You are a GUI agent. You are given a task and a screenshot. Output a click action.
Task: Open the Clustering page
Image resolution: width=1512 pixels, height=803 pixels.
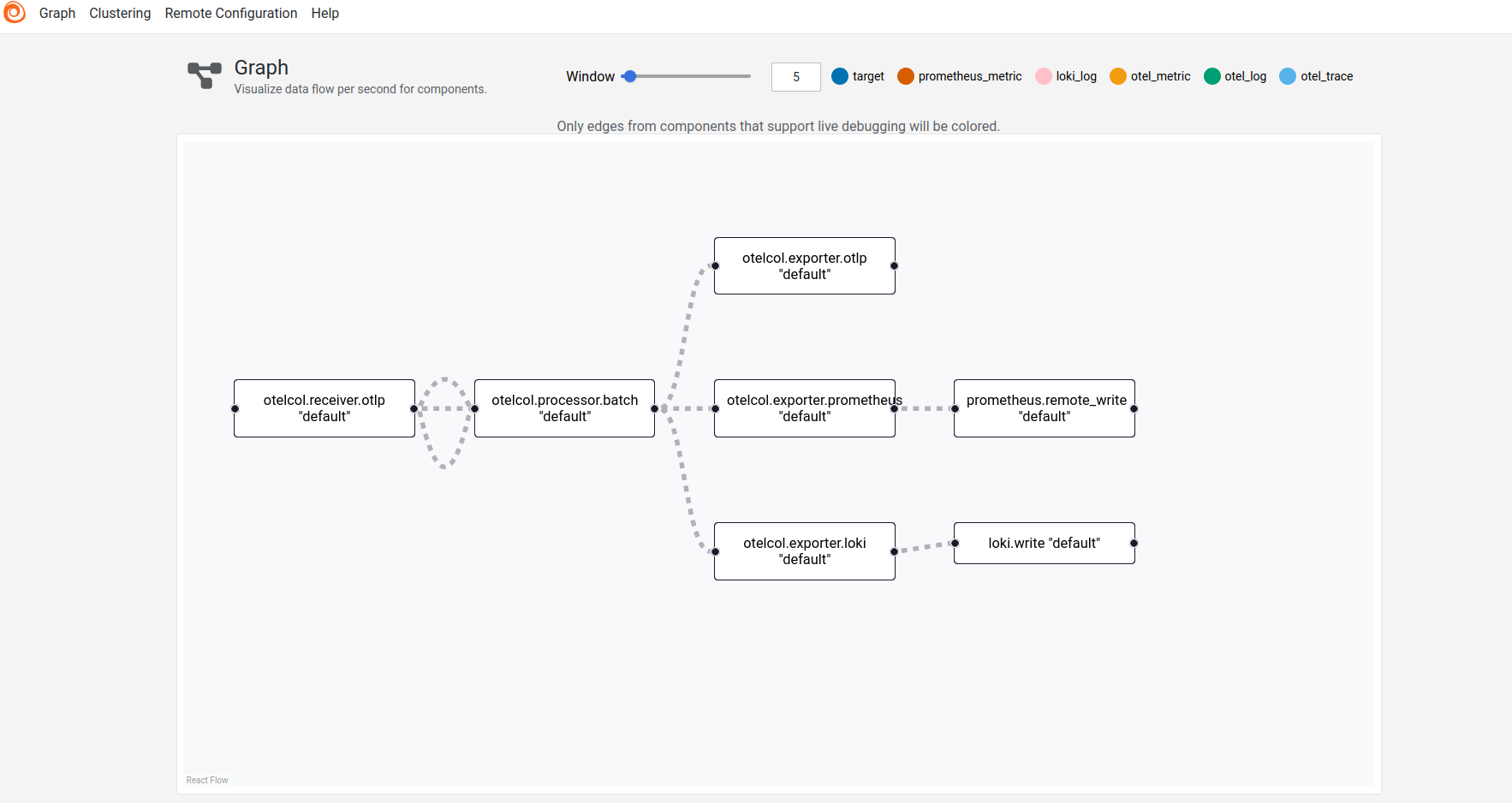tap(120, 14)
